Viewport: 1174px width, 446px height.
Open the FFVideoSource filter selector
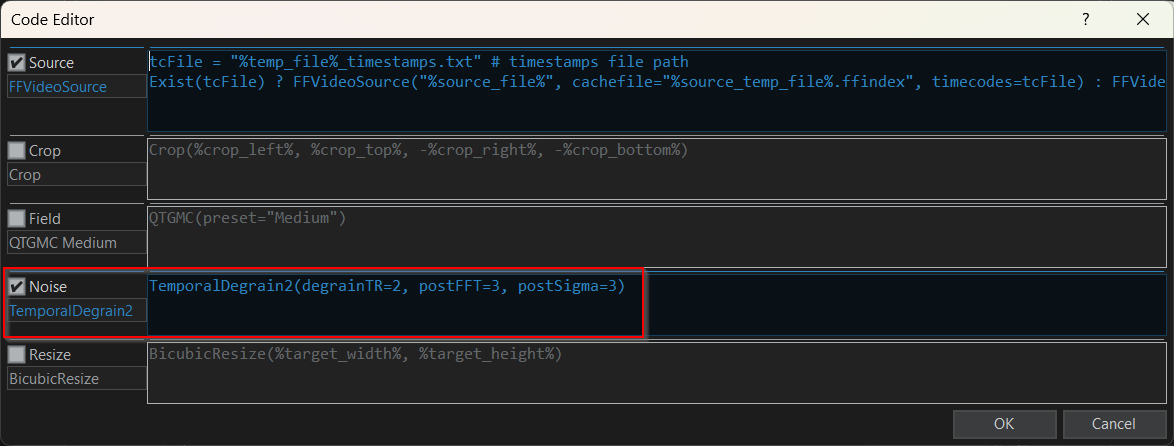coord(76,87)
